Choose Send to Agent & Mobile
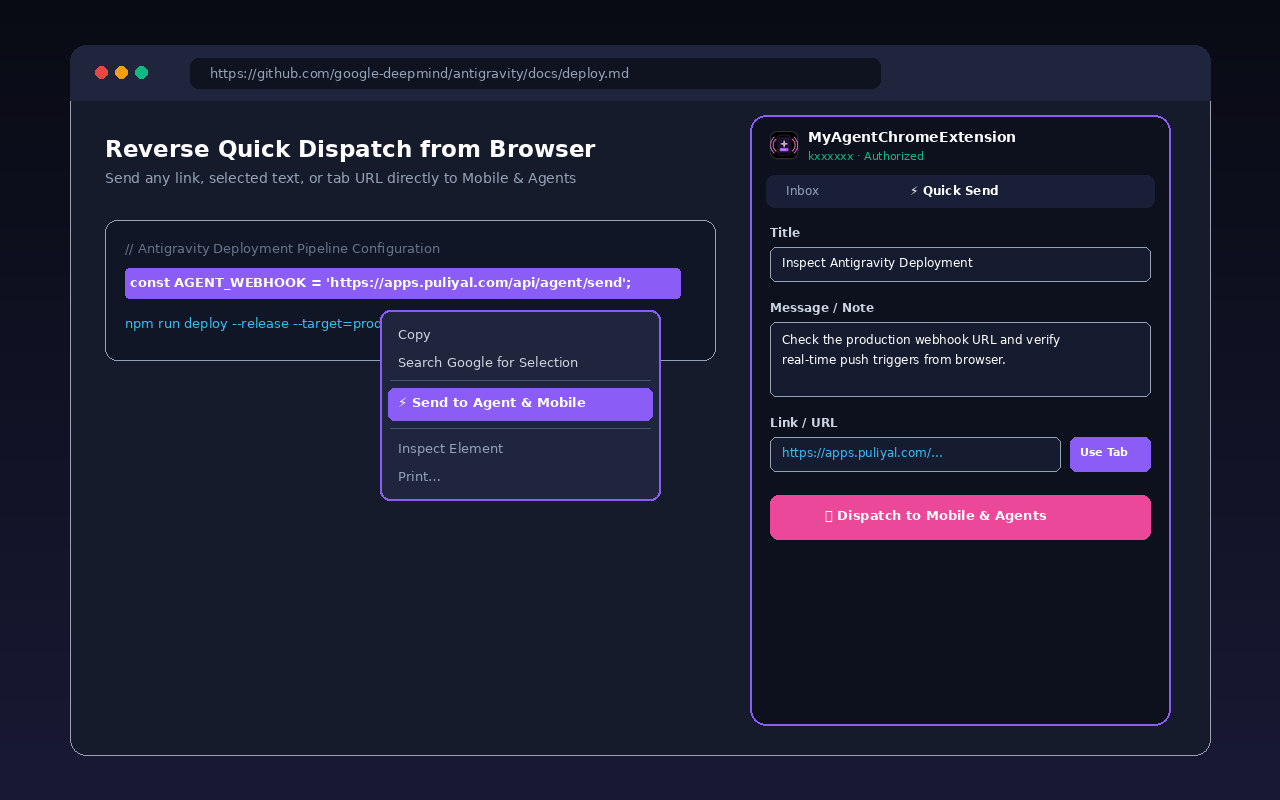Image resolution: width=1280 pixels, height=800 pixels. tap(520, 404)
